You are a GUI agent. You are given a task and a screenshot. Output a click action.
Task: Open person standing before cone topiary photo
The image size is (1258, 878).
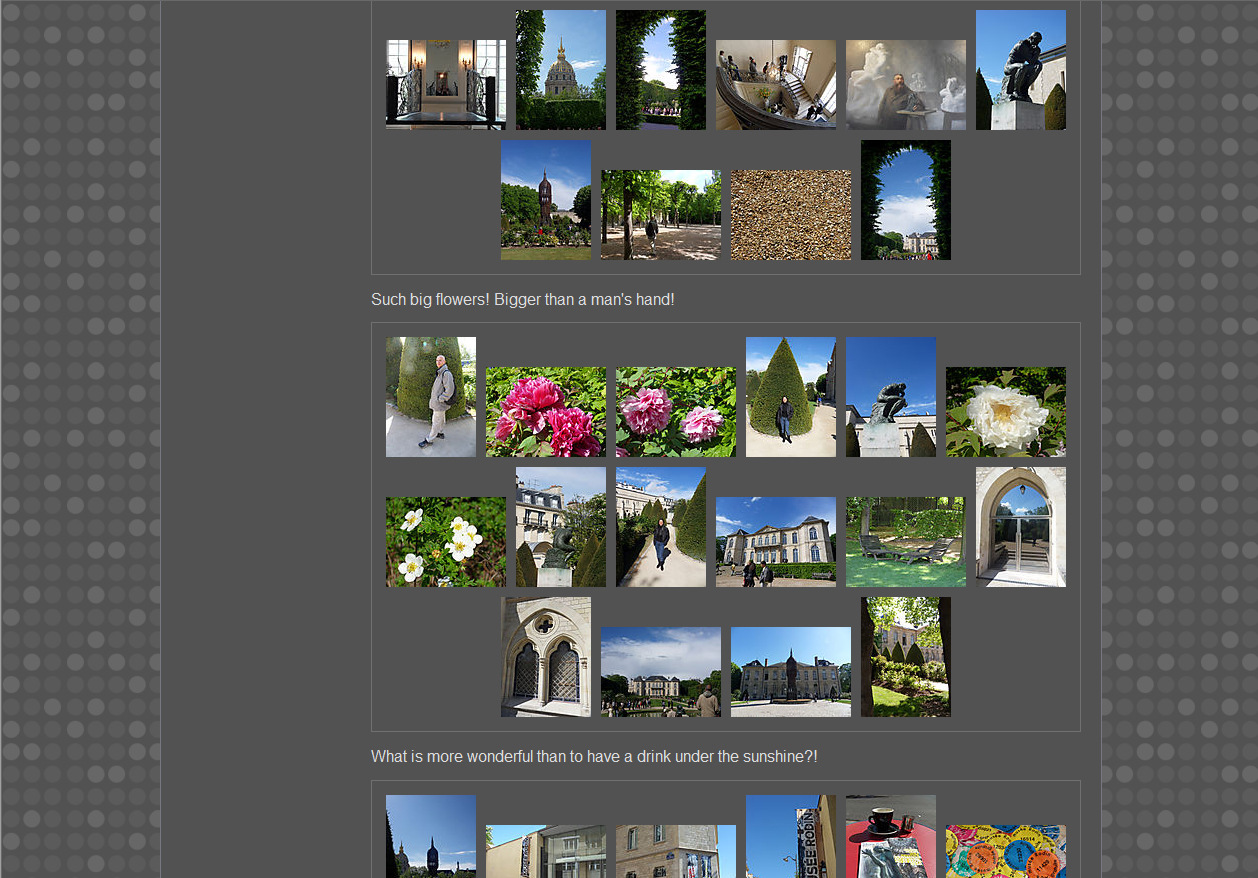[x=790, y=397]
